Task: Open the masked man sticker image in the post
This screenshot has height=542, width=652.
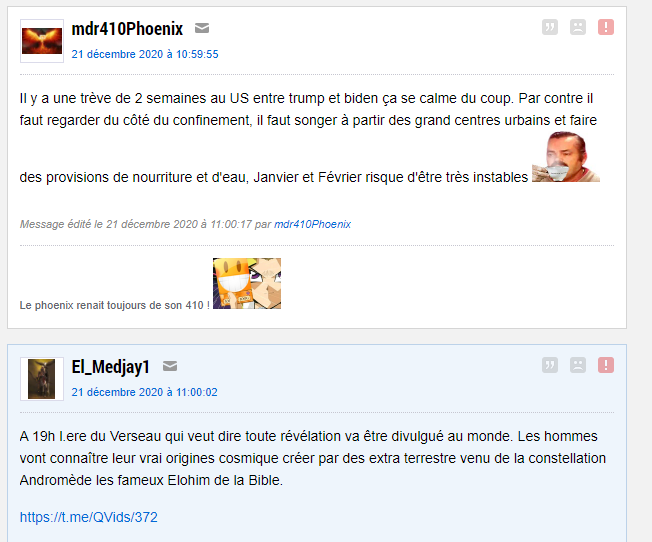Action: (x=566, y=157)
